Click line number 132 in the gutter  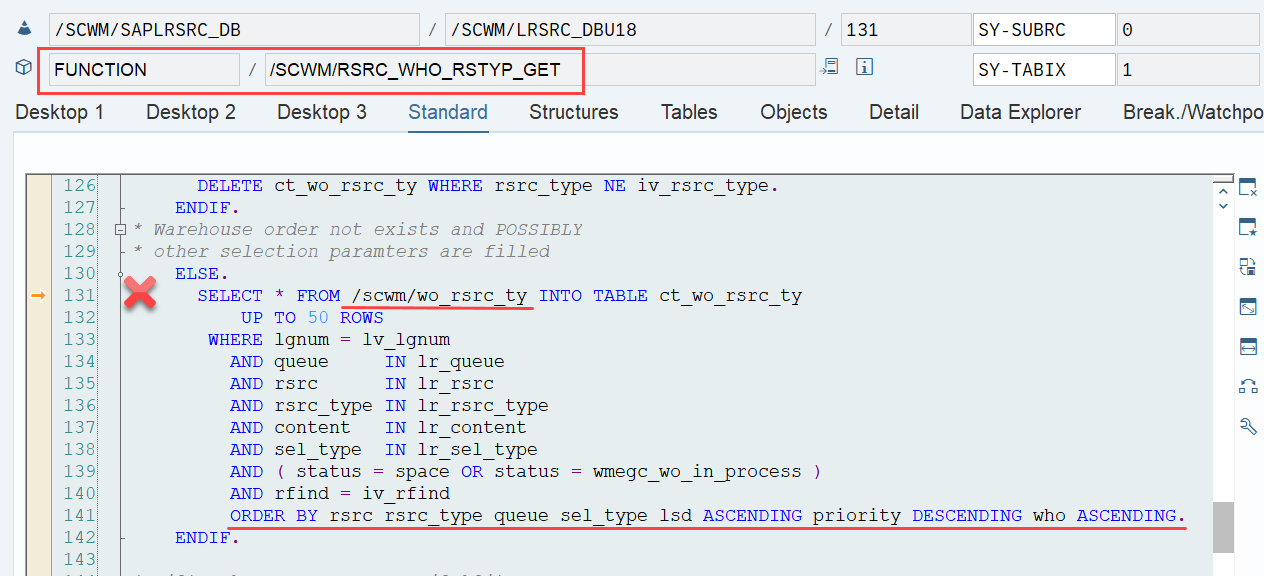pos(79,318)
